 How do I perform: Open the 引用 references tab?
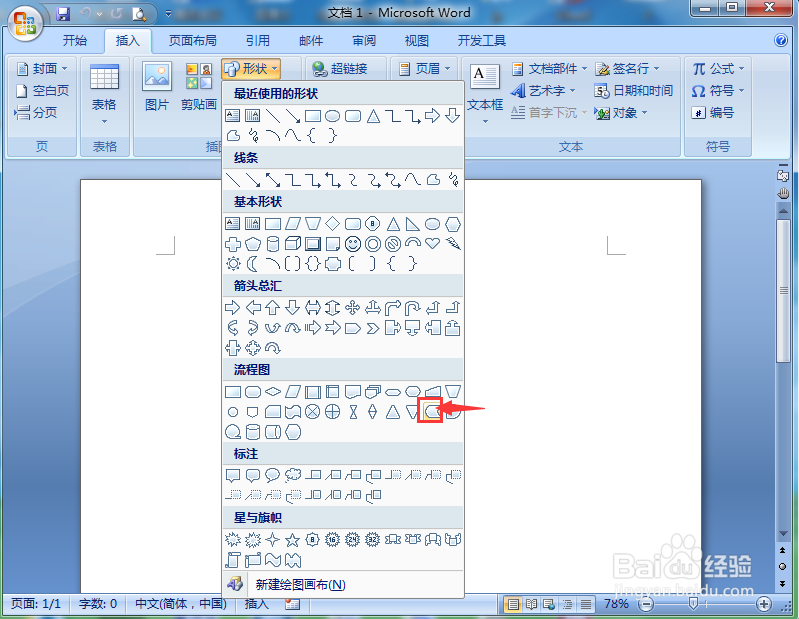257,41
